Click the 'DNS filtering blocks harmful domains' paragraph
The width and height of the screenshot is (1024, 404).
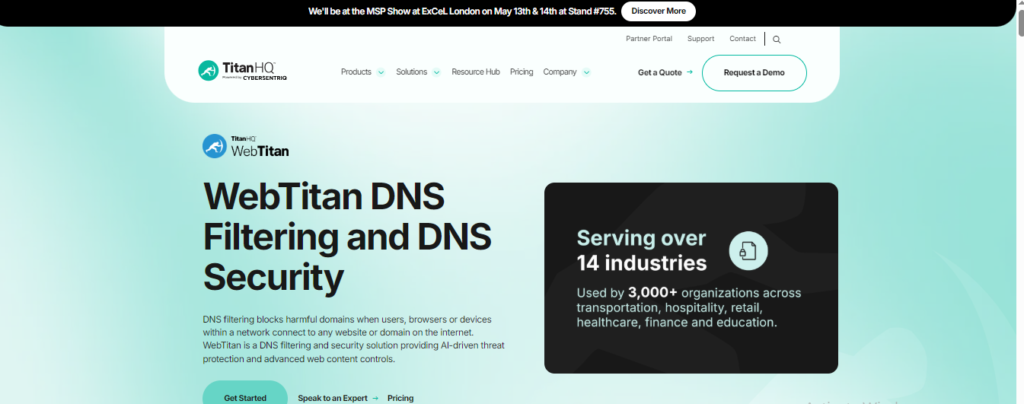[x=354, y=339]
